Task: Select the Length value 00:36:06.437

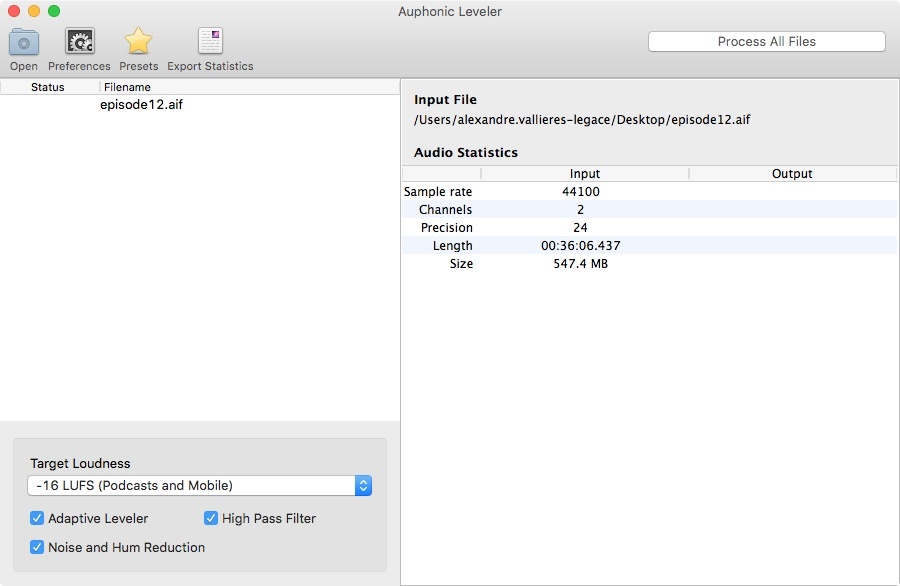Action: pos(581,246)
